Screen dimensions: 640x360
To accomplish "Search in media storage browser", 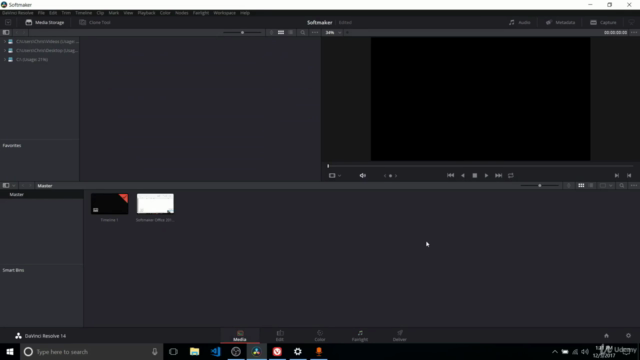I will (303, 32).
